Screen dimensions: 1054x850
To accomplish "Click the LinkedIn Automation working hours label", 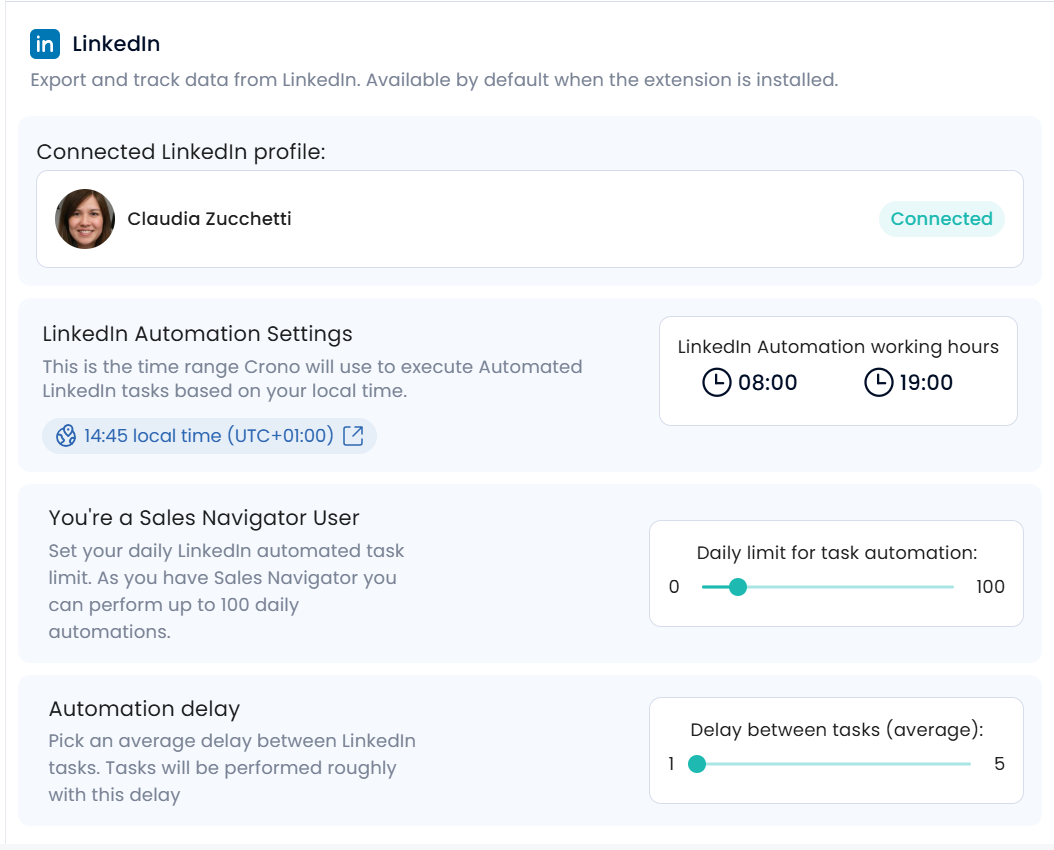I will pos(838,347).
